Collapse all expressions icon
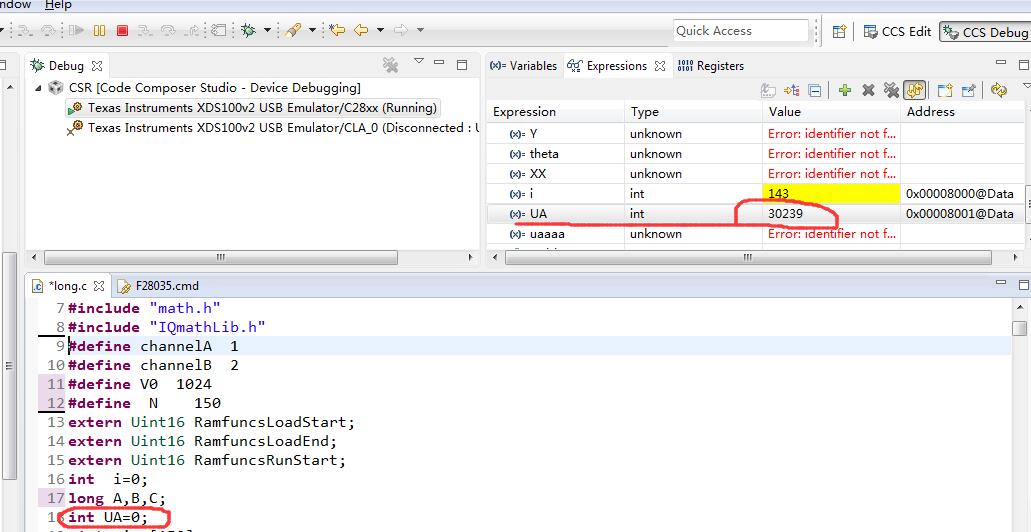 814,90
